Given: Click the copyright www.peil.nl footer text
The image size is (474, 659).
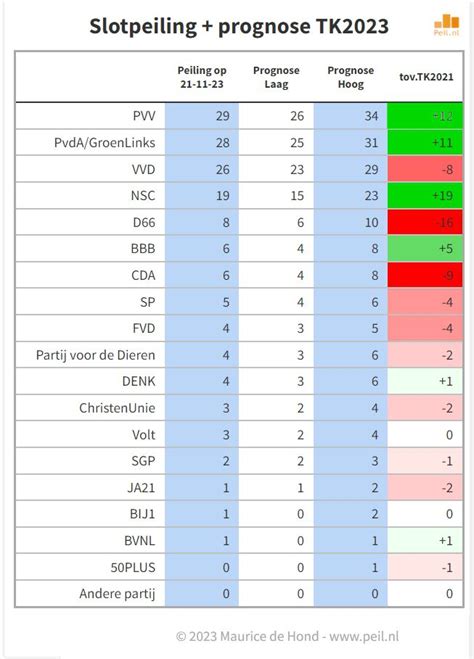Looking at the screenshot, I should pos(287,636).
